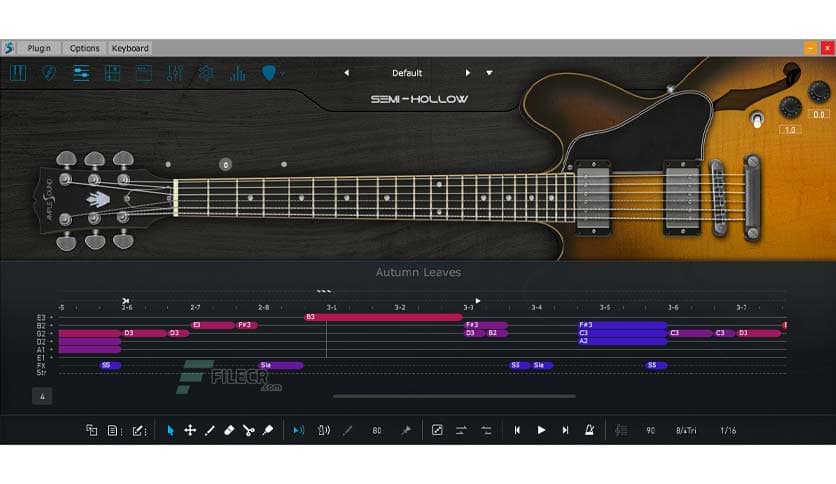Toggle the blue audition speaker icon
Viewport: 836px width, 484px height.
299,430
